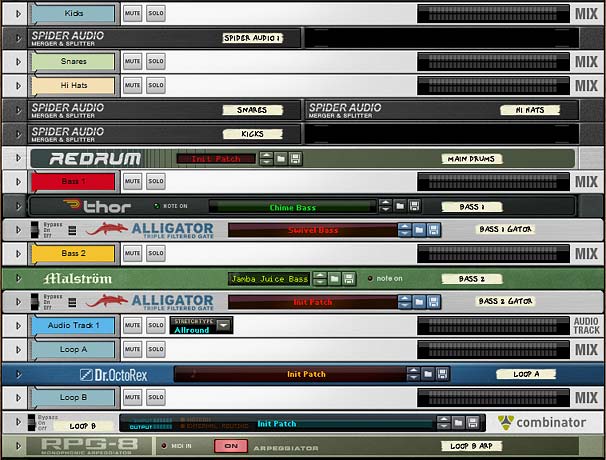The width and height of the screenshot is (606, 460).
Task: Click the Malström logo
Action: (x=78, y=278)
